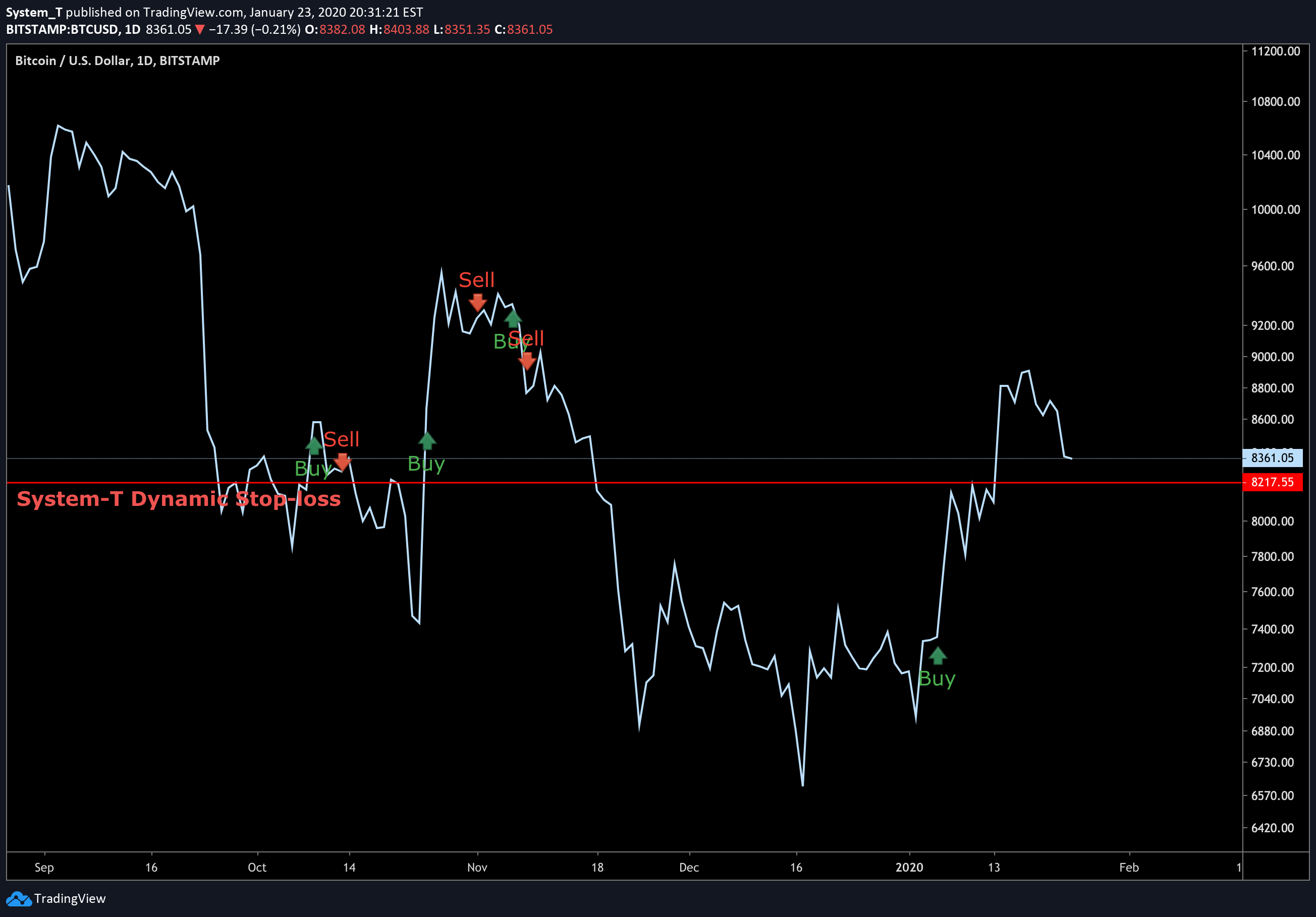The width and height of the screenshot is (1316, 917).
Task: Click the Nov label on the time axis
Action: click(477, 868)
